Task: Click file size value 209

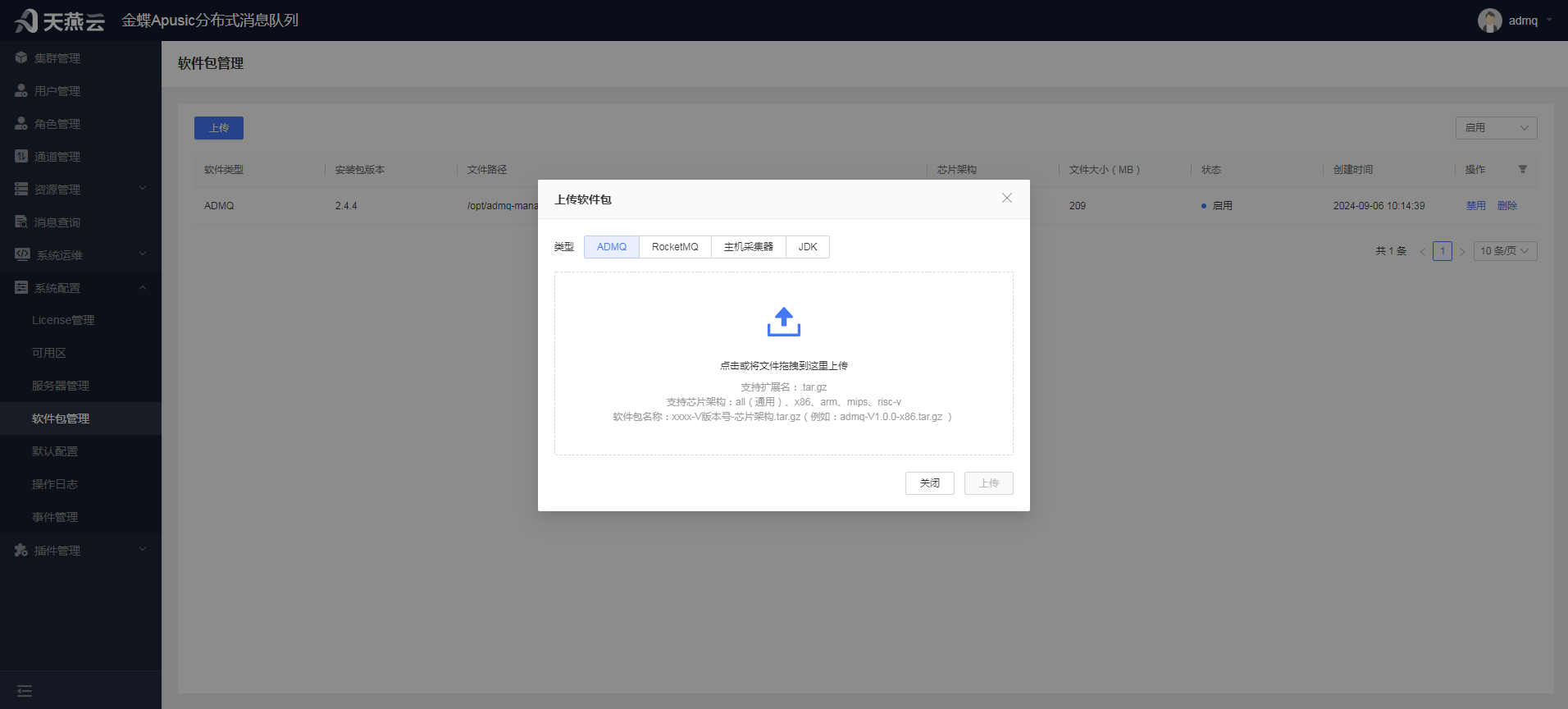Action: pos(1078,206)
